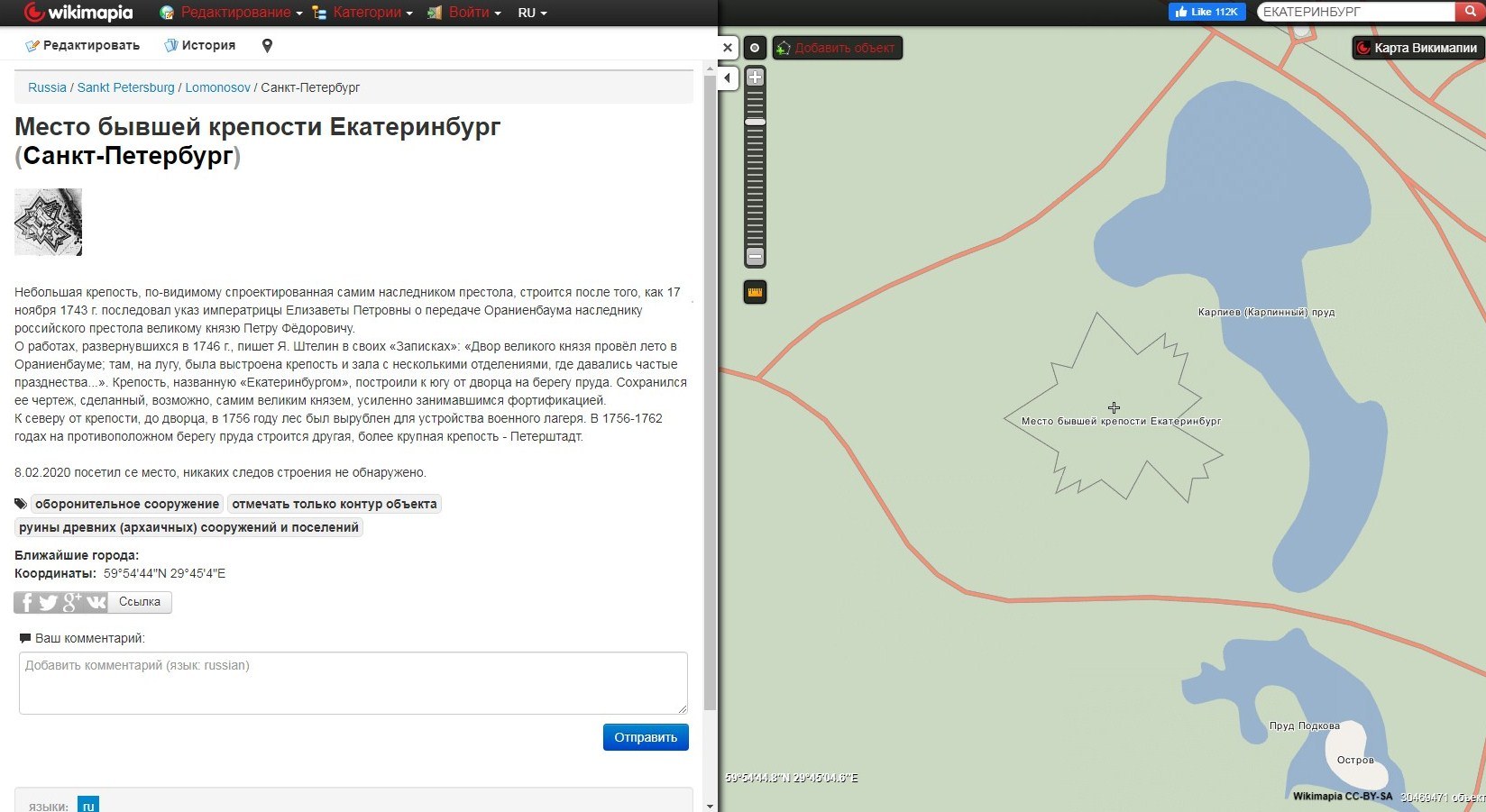Zoom in with the plus icon
Viewport: 1486px width, 812px height.
756,78
